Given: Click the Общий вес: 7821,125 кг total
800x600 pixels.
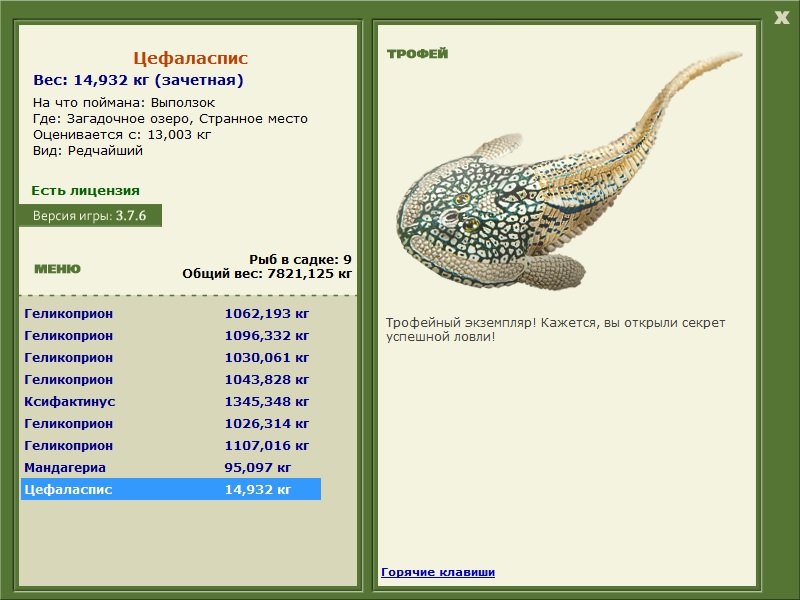Looking at the screenshot, I should [x=267, y=273].
